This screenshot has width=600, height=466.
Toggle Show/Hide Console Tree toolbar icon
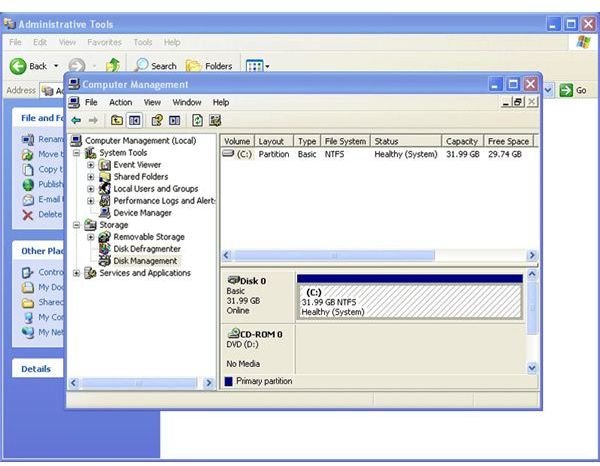pyautogui.click(x=134, y=121)
